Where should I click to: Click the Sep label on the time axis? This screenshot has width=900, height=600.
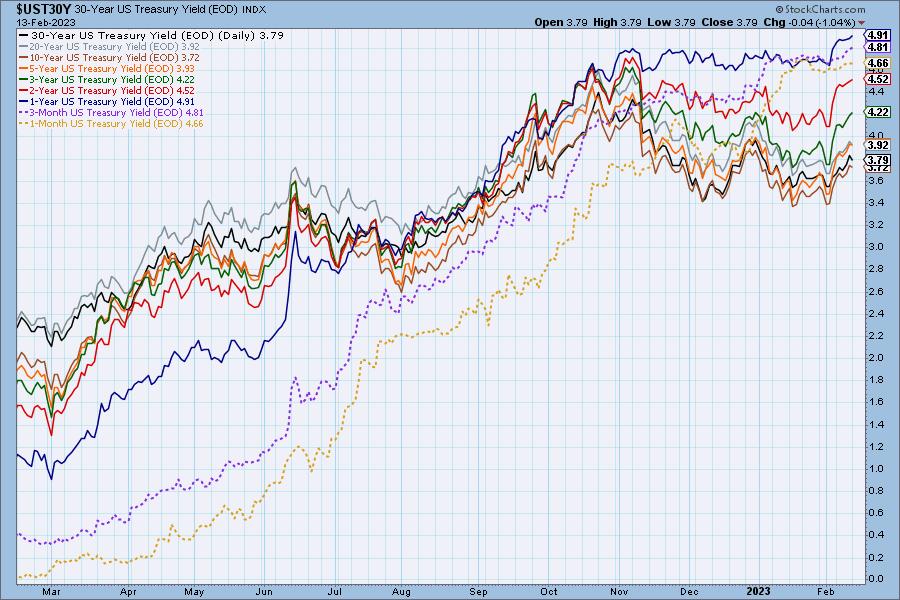point(478,592)
